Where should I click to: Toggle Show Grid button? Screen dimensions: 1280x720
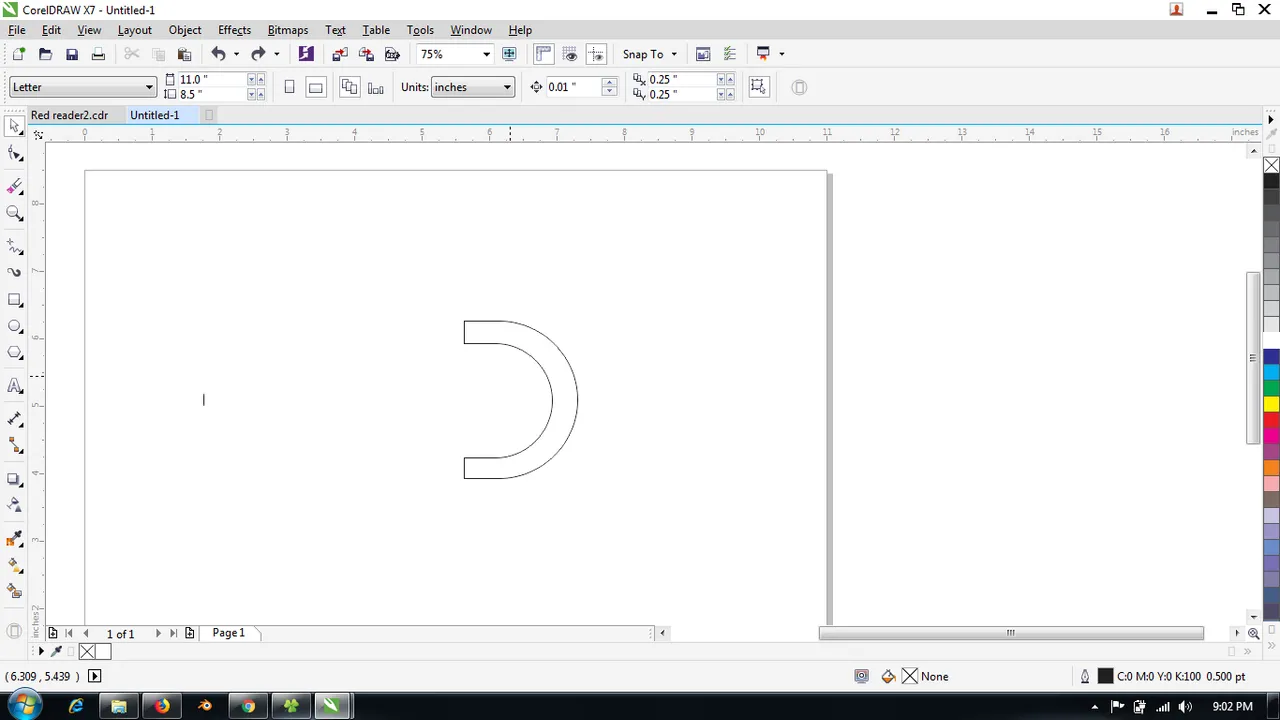pyautogui.click(x=570, y=54)
